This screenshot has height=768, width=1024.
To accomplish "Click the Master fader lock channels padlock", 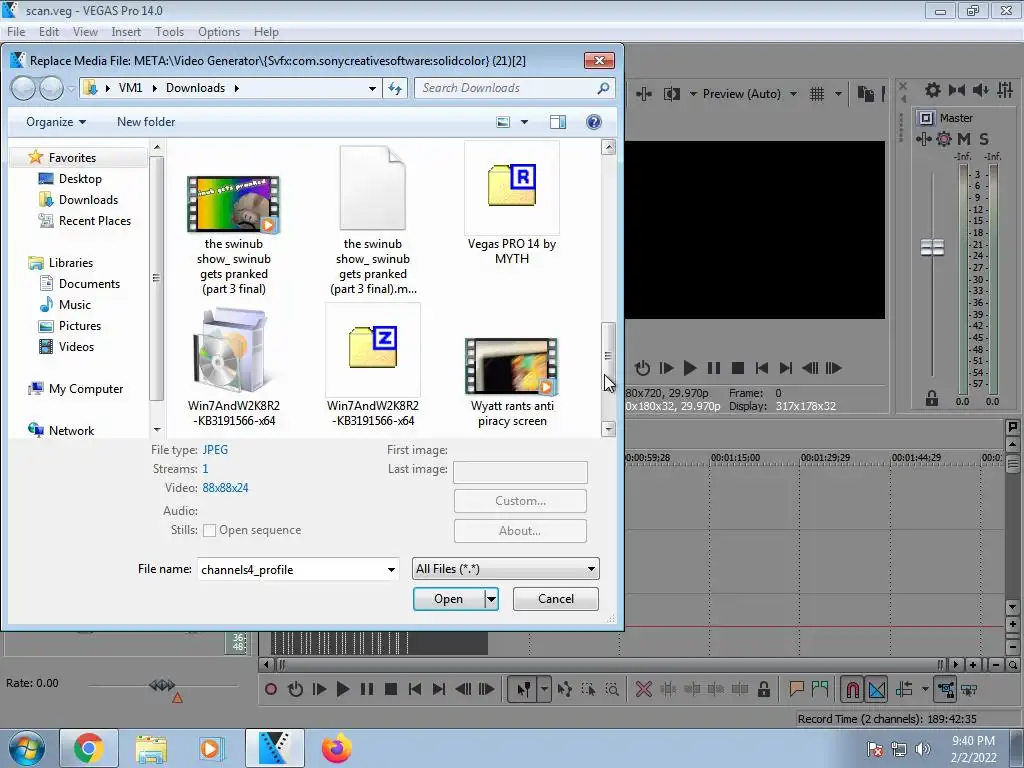I will pyautogui.click(x=932, y=398).
